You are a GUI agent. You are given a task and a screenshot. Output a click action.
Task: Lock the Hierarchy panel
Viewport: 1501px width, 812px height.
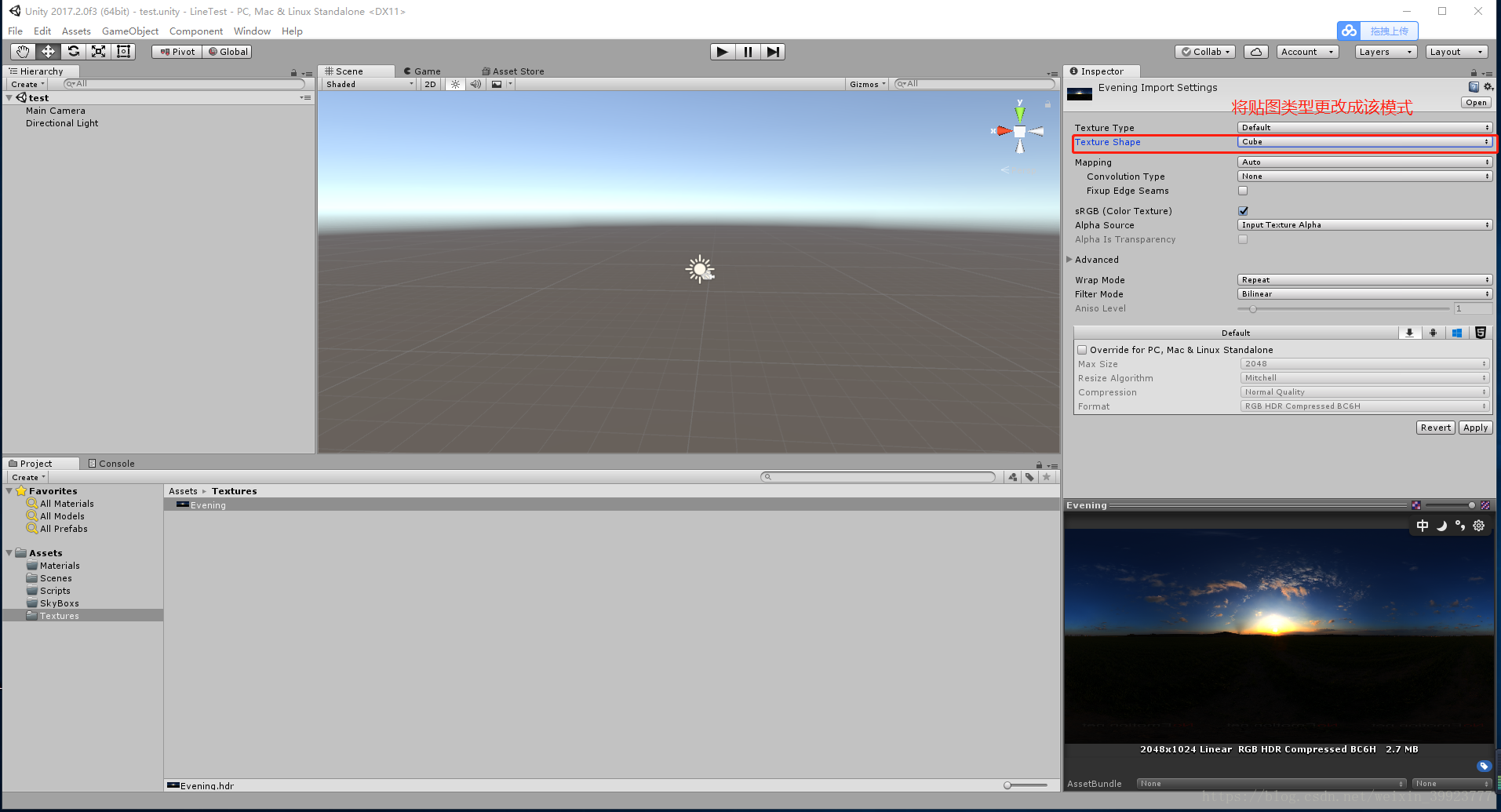pos(294,72)
